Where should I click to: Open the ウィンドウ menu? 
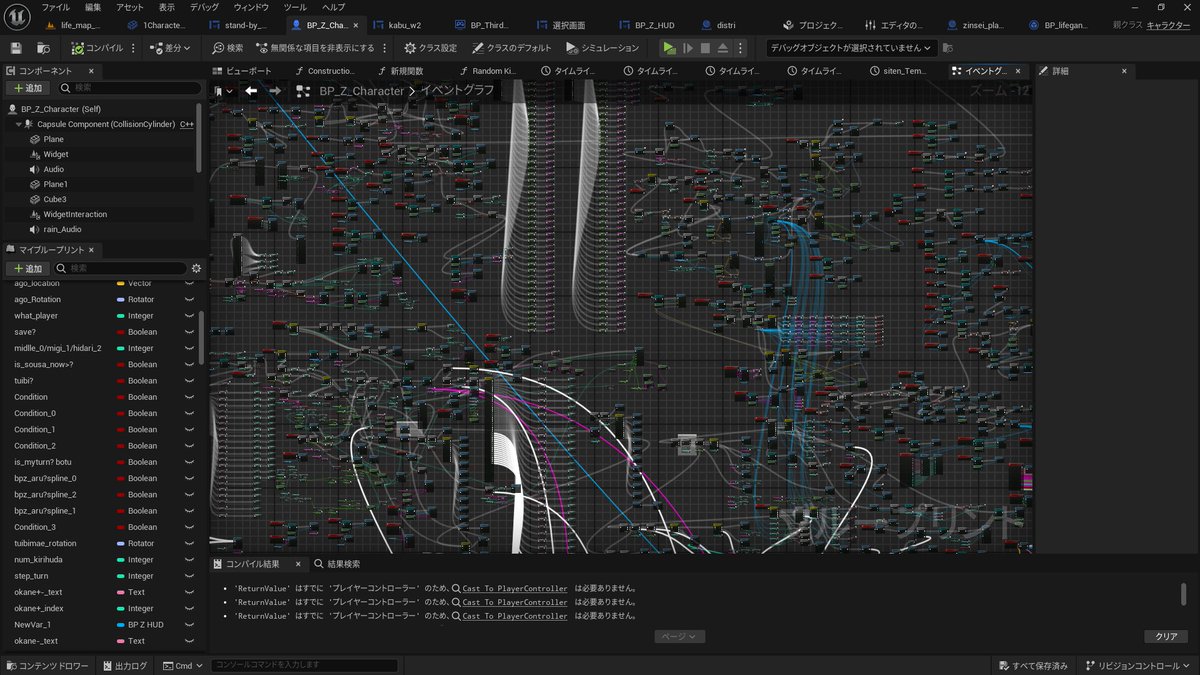(x=249, y=7)
